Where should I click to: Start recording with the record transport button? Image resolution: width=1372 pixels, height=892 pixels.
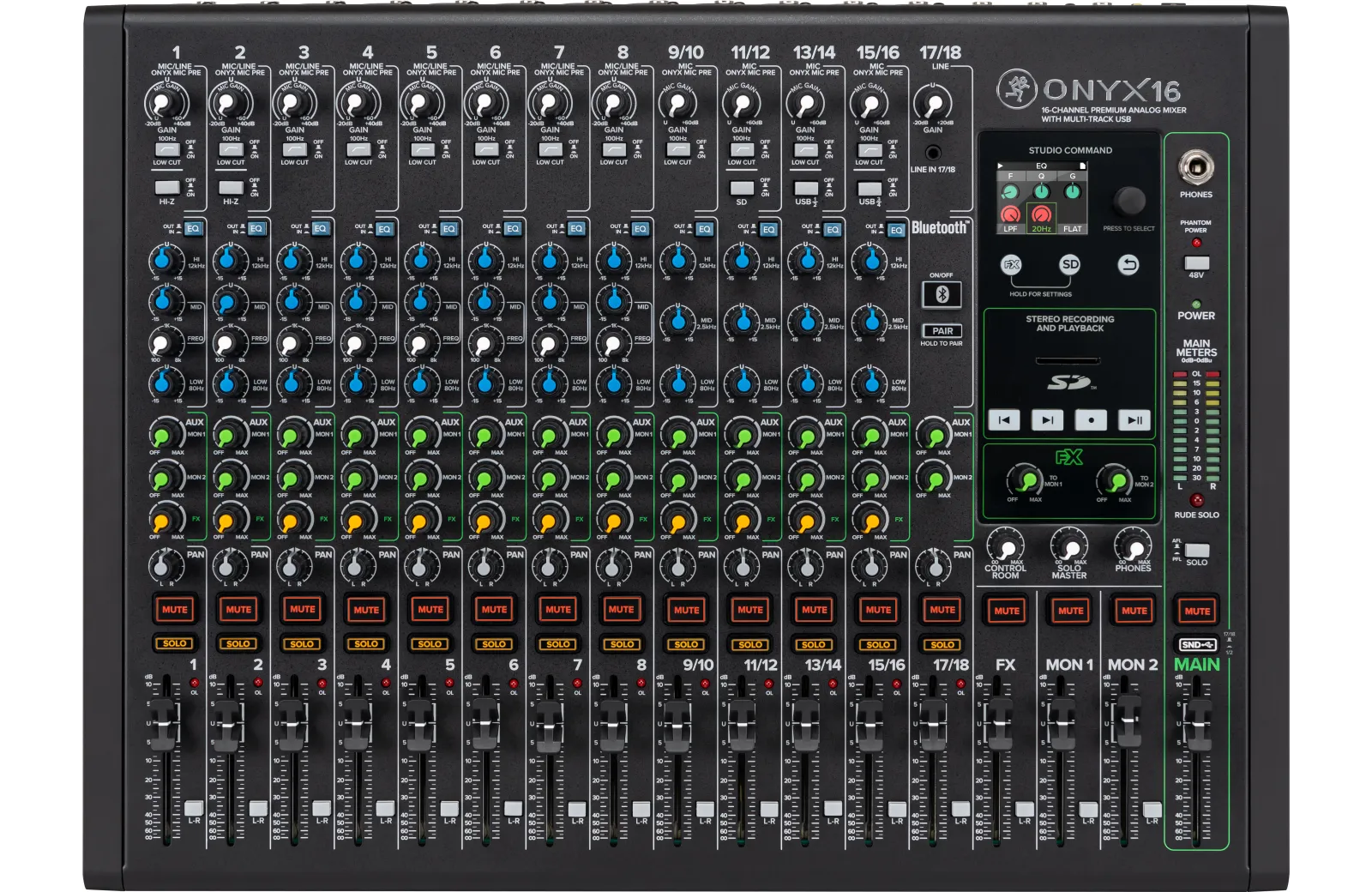pyautogui.click(x=1091, y=420)
